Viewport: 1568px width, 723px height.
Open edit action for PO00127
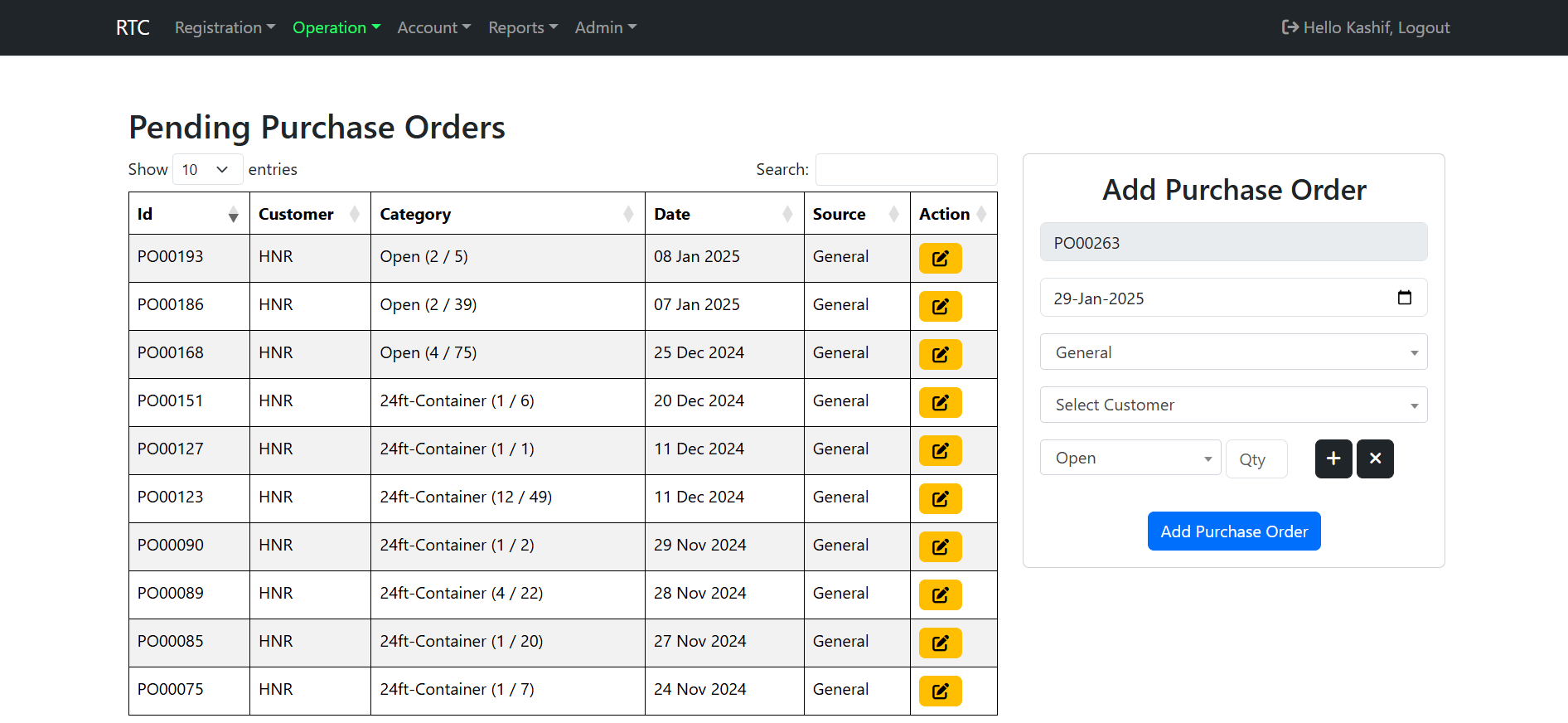point(940,450)
